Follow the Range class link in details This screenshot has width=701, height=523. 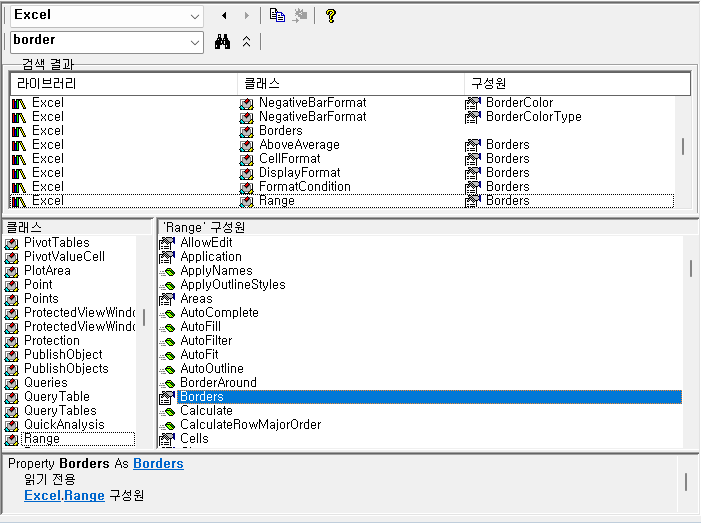[x=84, y=496]
